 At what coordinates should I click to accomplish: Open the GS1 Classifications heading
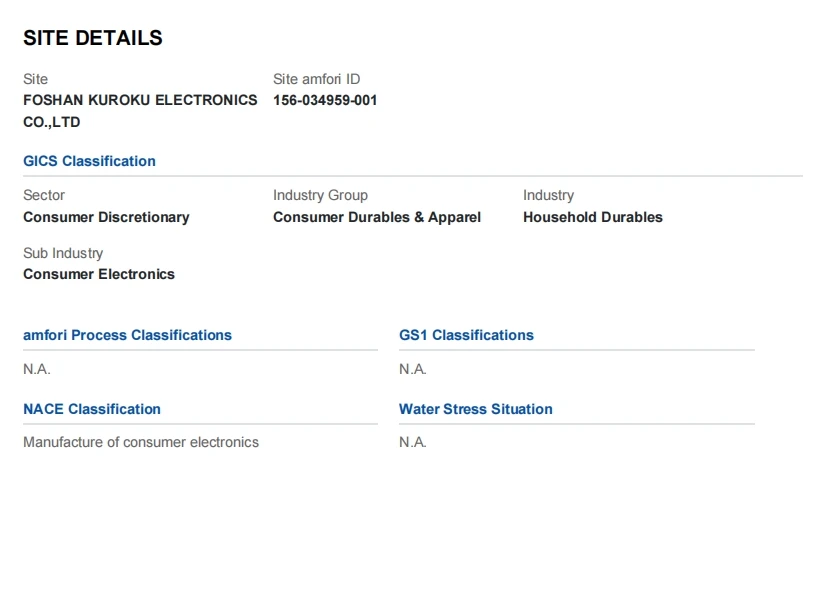click(x=466, y=335)
